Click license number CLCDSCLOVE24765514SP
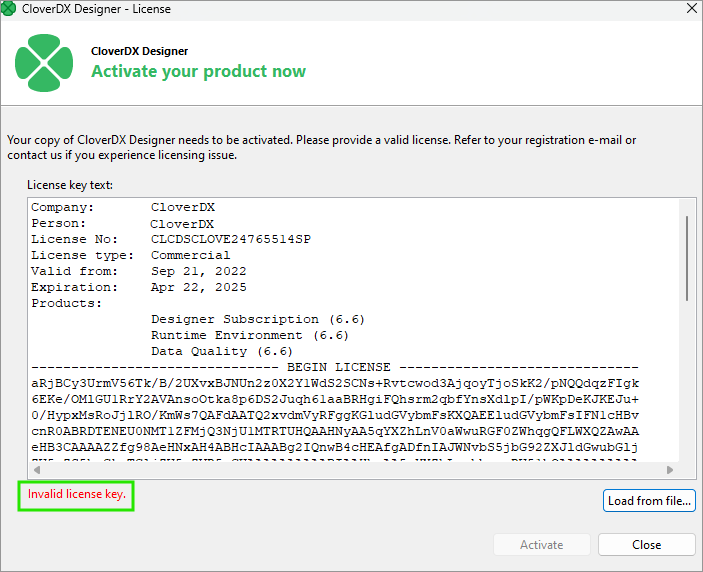This screenshot has width=703, height=572. (231, 239)
